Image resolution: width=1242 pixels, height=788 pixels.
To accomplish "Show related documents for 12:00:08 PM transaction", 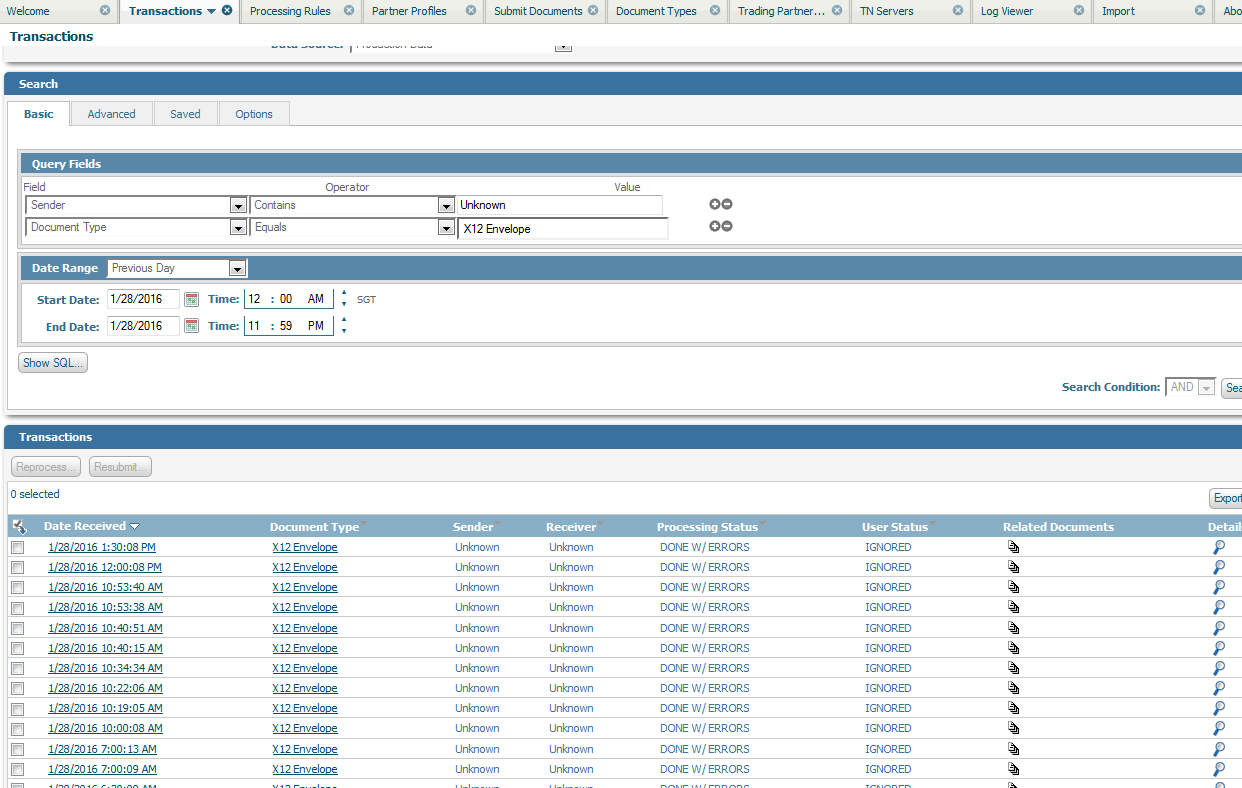I will click(x=1013, y=567).
